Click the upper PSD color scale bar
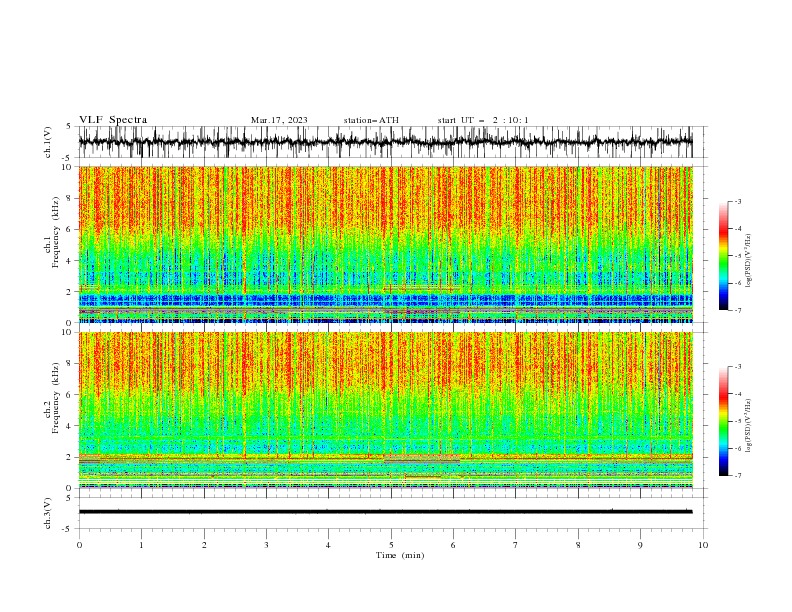 (723, 256)
